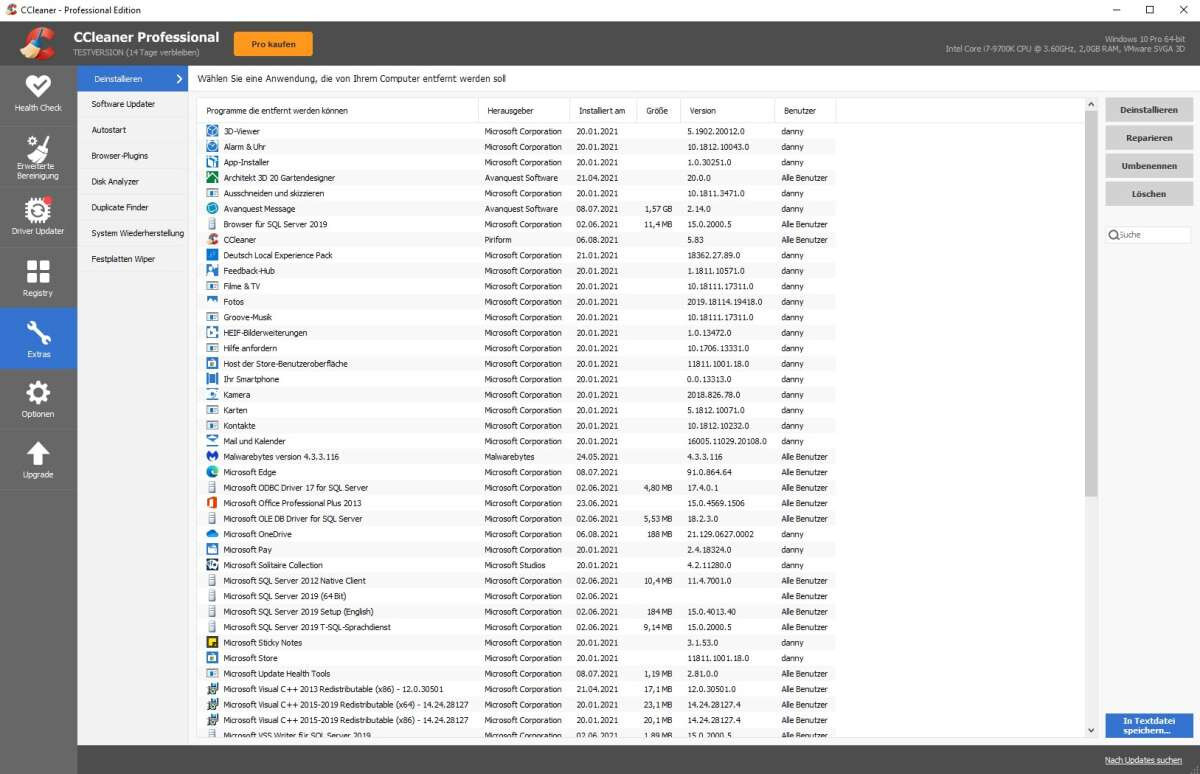Click the CCleaner logo top left
This screenshot has height=774, width=1200.
click(x=40, y=43)
